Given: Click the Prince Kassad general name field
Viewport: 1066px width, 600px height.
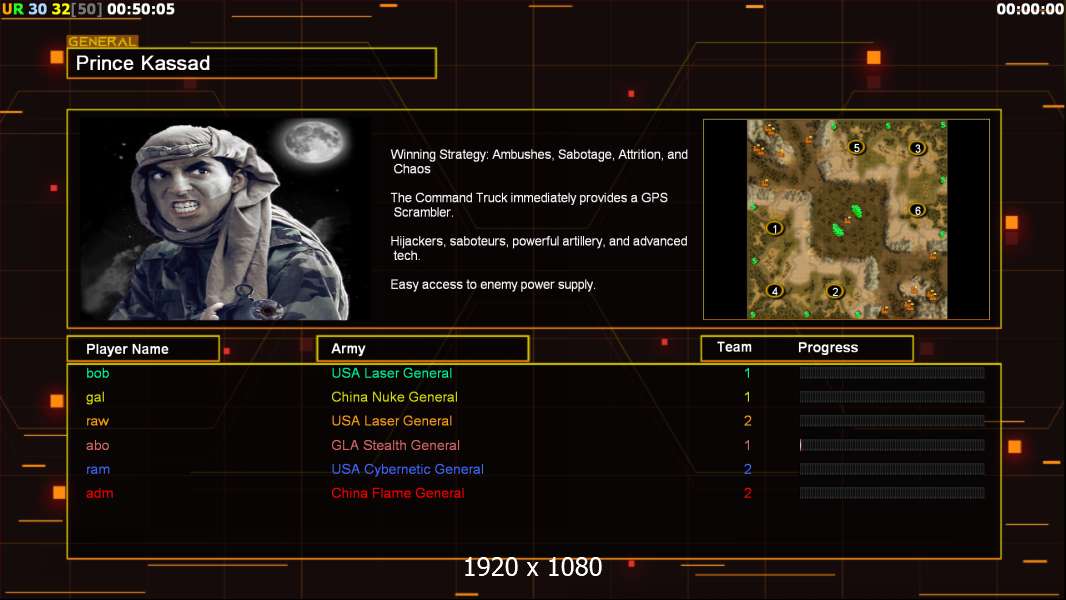Looking at the screenshot, I should click(x=252, y=63).
